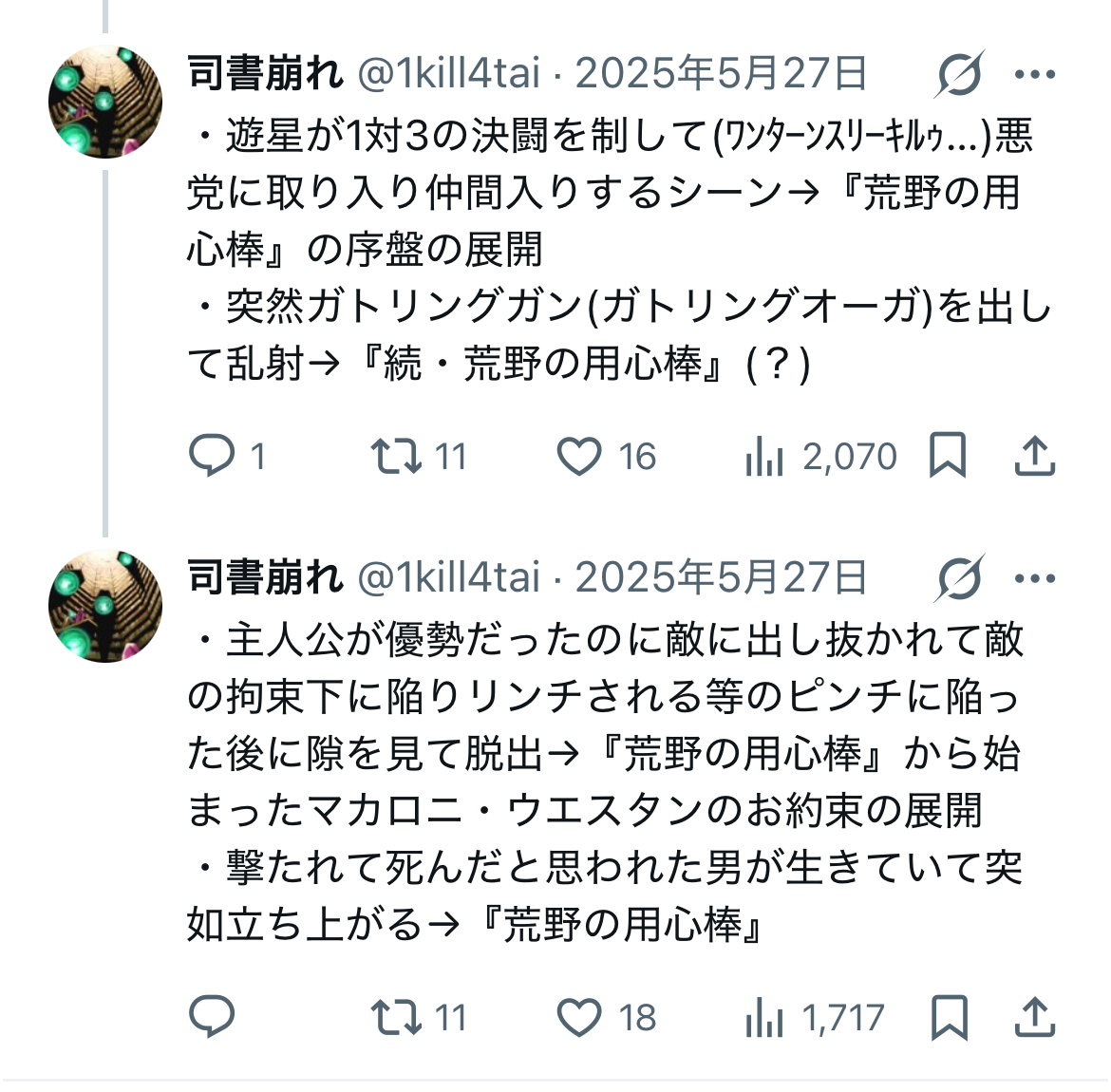Bookmark the first tweet
The width and height of the screenshot is (1111, 1092).
(948, 457)
